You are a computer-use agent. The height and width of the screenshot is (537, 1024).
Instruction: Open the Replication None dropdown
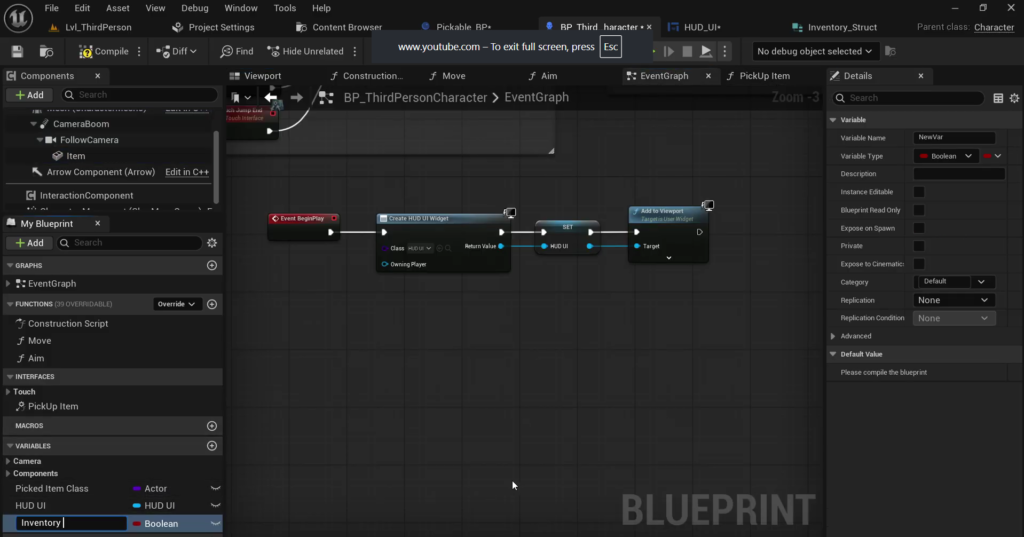(953, 300)
